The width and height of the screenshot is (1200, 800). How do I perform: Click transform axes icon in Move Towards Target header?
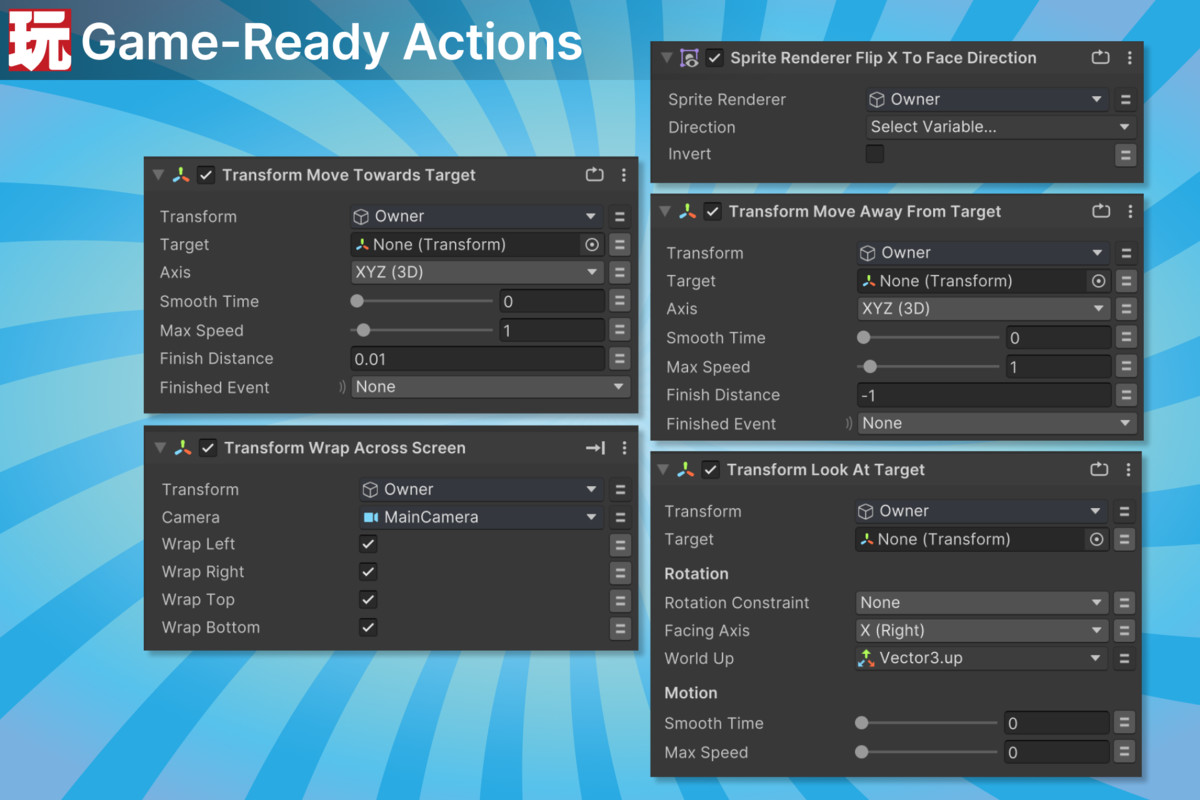point(181,175)
